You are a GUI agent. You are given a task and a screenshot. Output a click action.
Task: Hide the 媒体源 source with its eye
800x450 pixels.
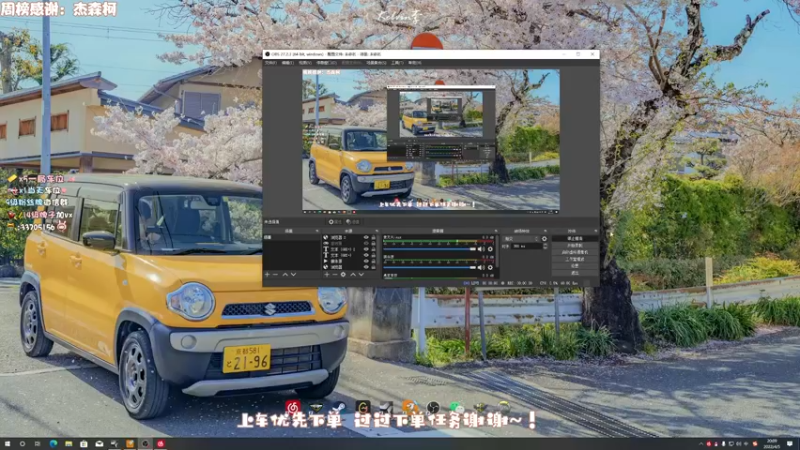366,261
